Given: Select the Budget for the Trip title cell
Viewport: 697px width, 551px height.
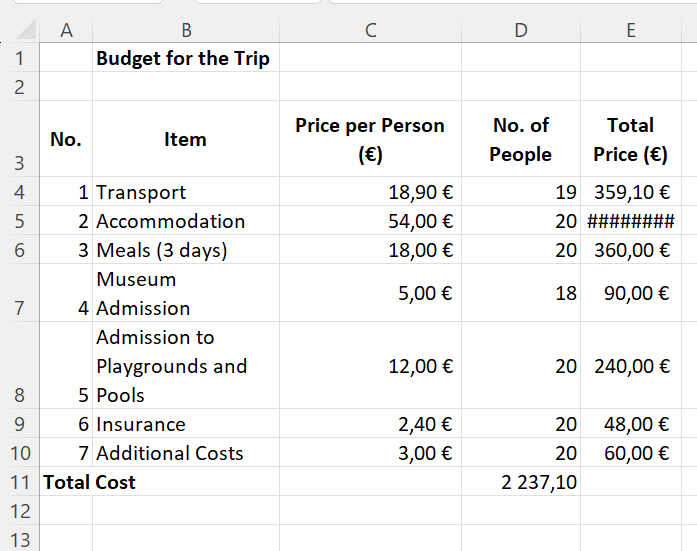Looking at the screenshot, I should tap(183, 58).
